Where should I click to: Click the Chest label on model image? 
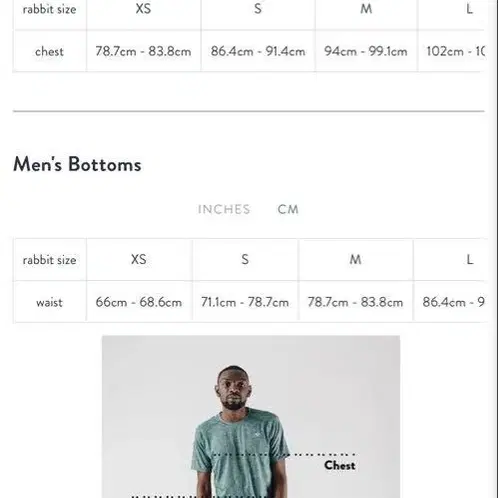pyautogui.click(x=339, y=465)
